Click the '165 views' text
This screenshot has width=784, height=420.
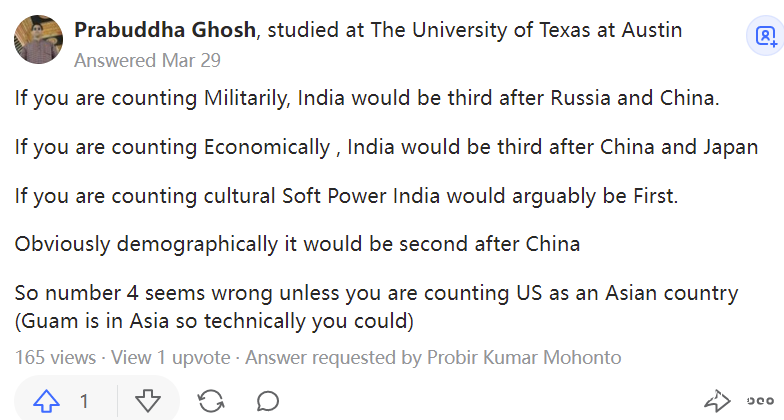(x=55, y=357)
